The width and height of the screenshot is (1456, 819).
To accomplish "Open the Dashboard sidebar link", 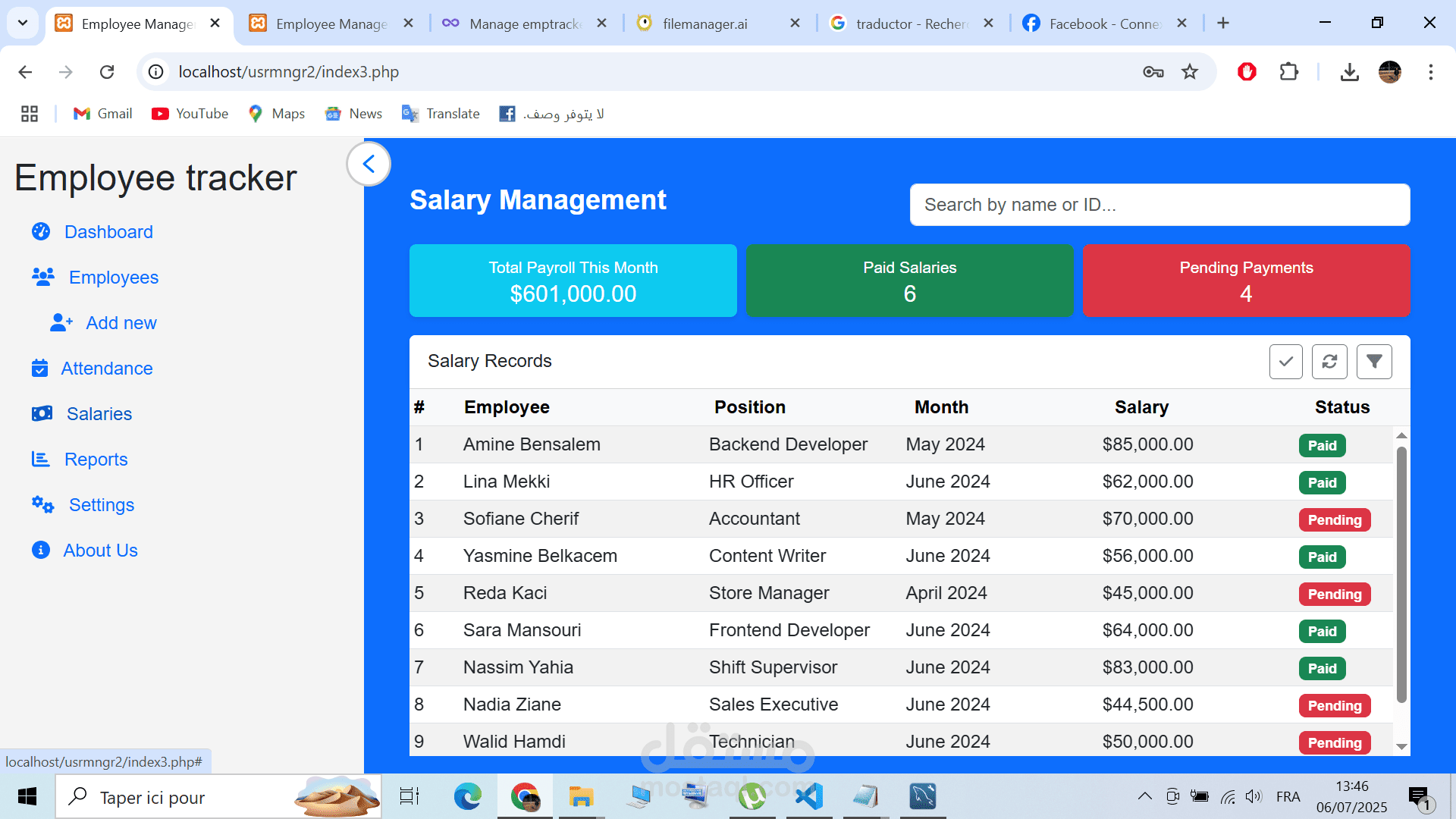I will tap(108, 232).
